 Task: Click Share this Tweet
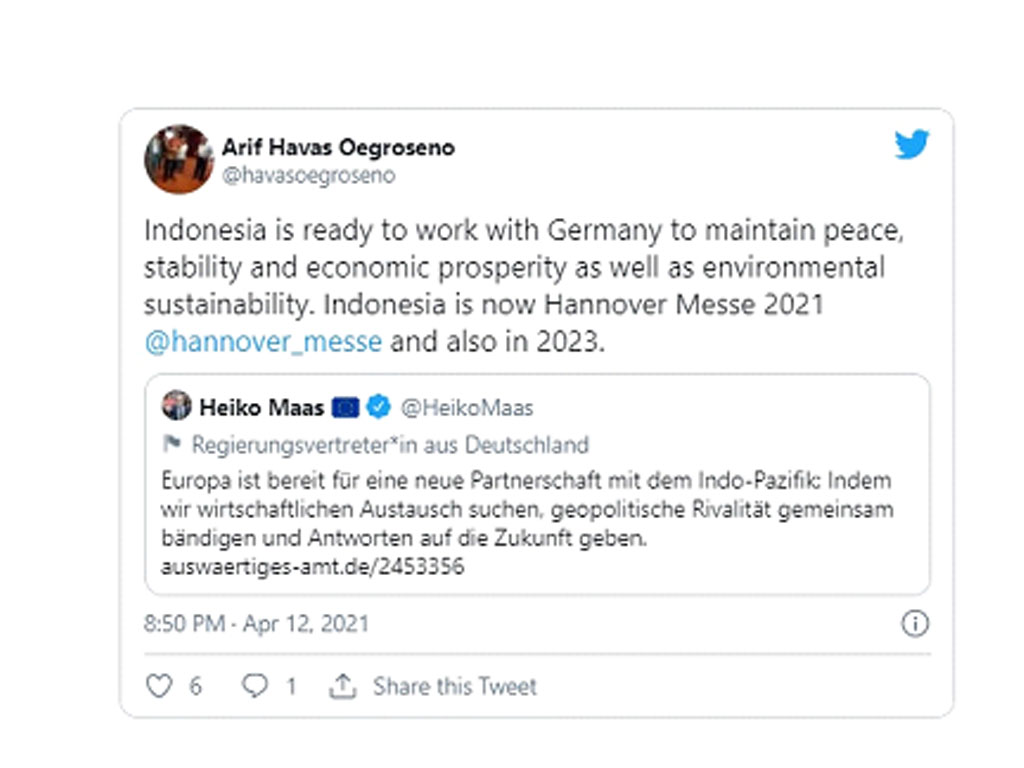(x=455, y=686)
